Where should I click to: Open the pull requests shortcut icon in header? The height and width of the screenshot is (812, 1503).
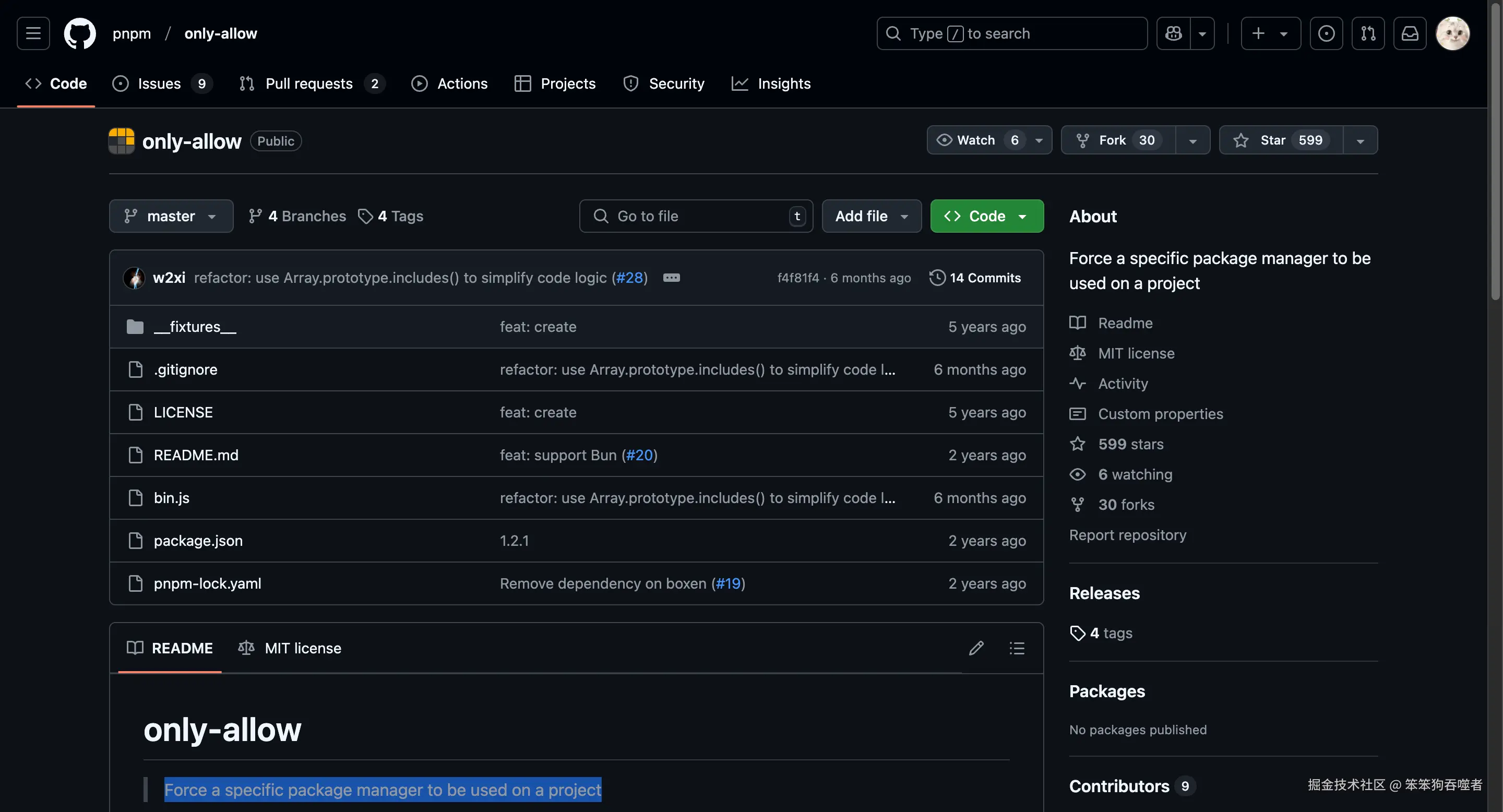pos(1368,33)
